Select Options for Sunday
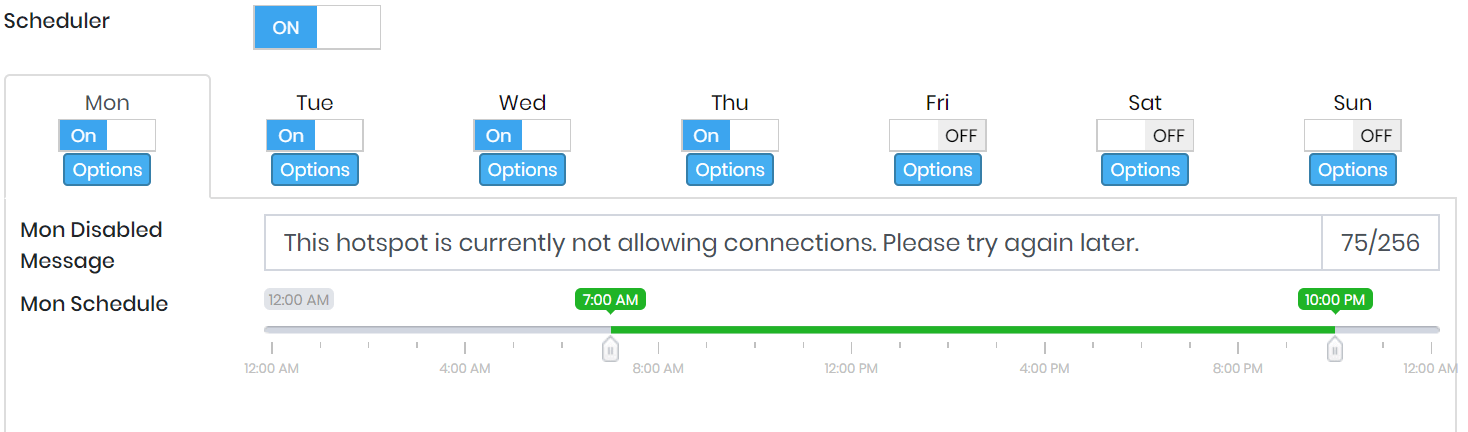Viewport: 1468px width, 432px height. [x=1352, y=170]
